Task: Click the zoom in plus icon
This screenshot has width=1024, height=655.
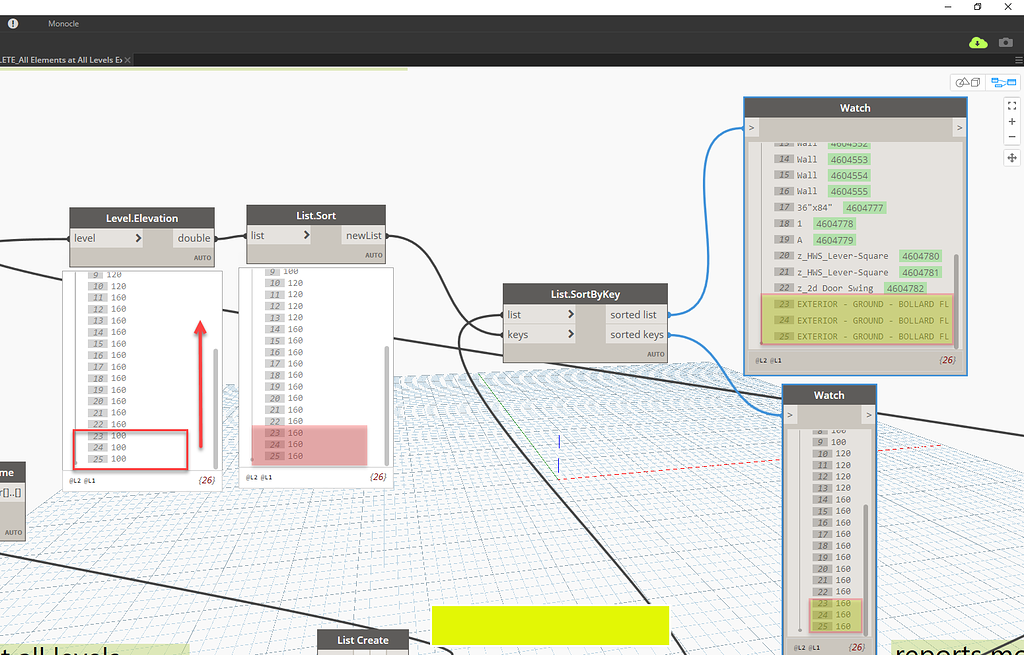Action: (x=1012, y=121)
